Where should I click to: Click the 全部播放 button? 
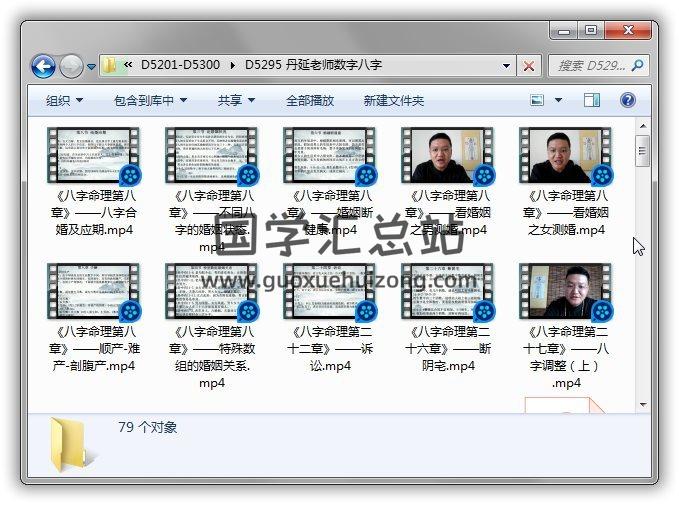(x=310, y=100)
